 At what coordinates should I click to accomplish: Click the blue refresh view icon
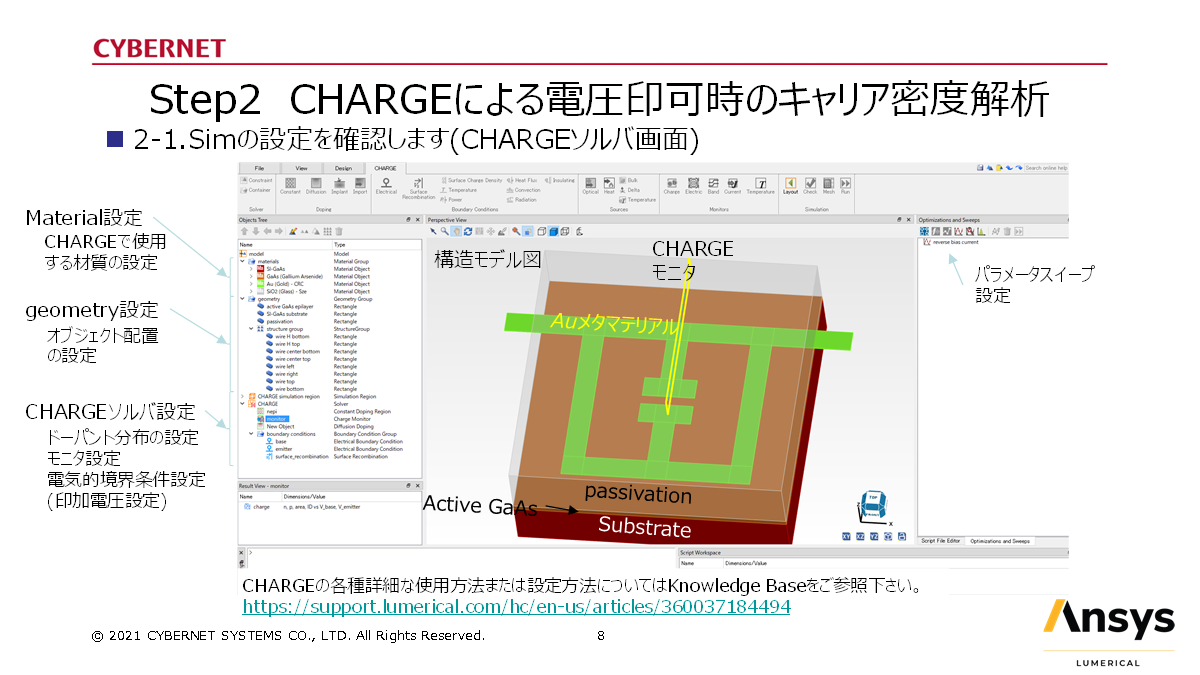466,231
